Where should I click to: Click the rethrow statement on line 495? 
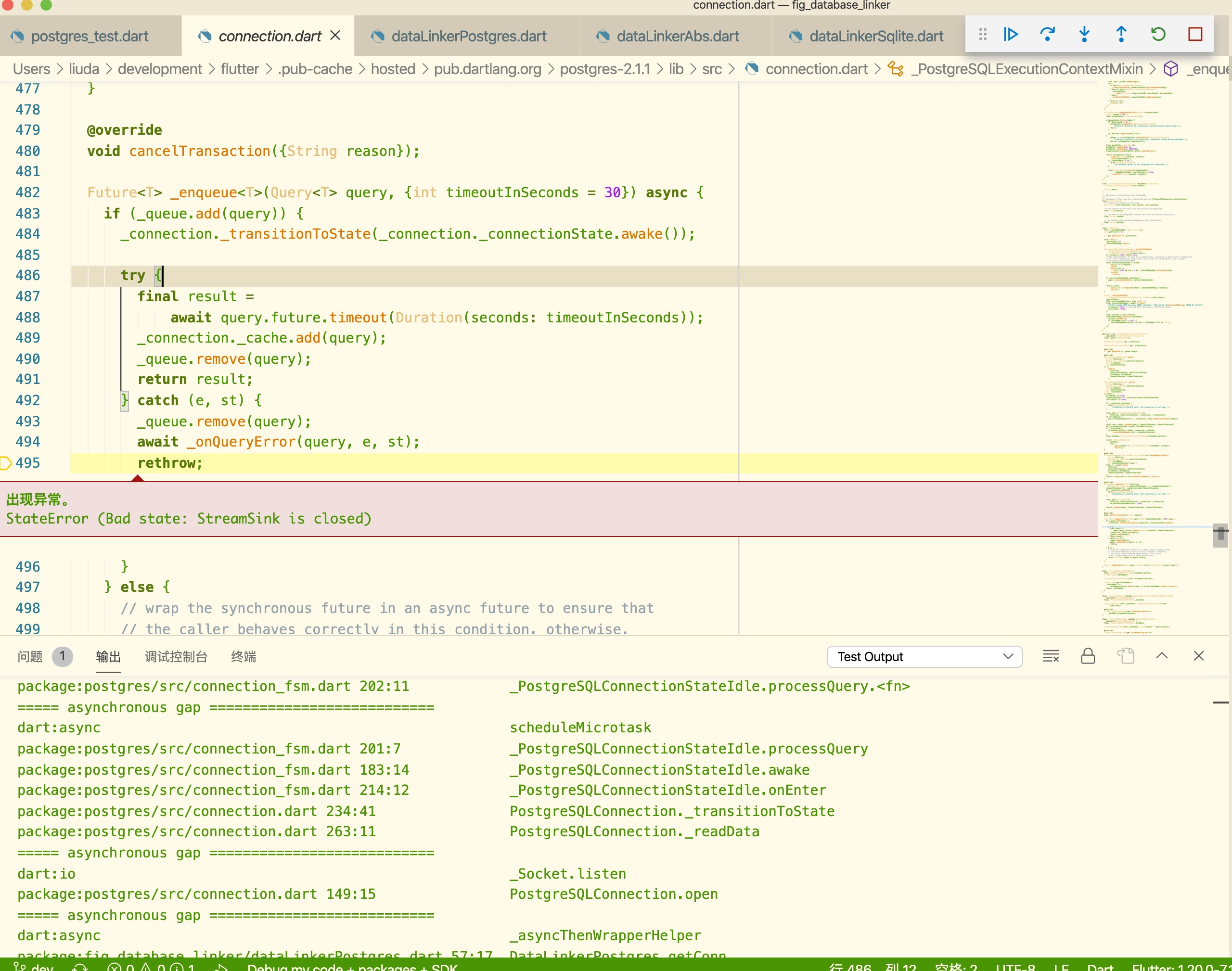click(x=169, y=463)
